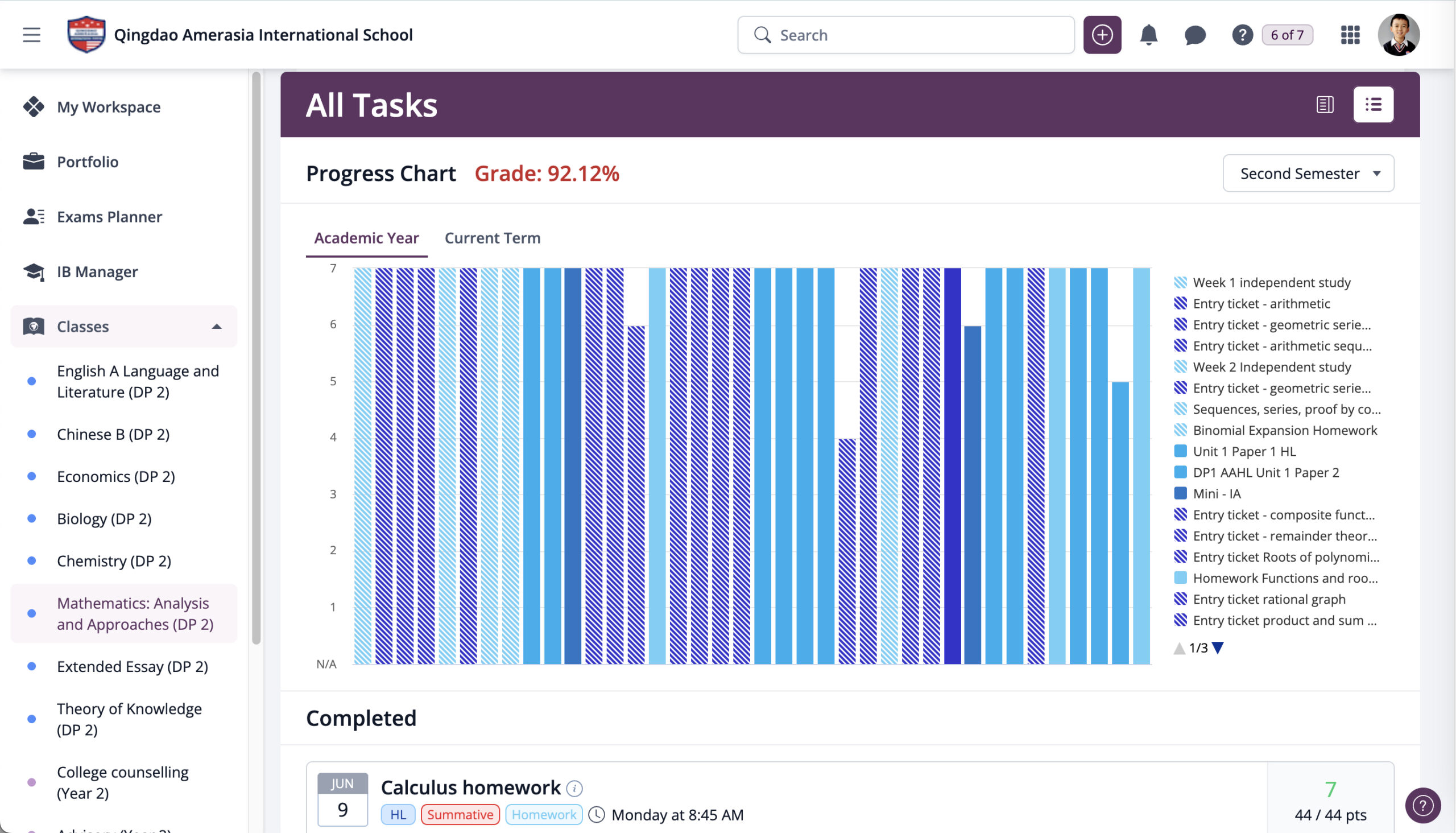Open the Second Semester dropdown
This screenshot has width=1456, height=833.
coord(1308,174)
